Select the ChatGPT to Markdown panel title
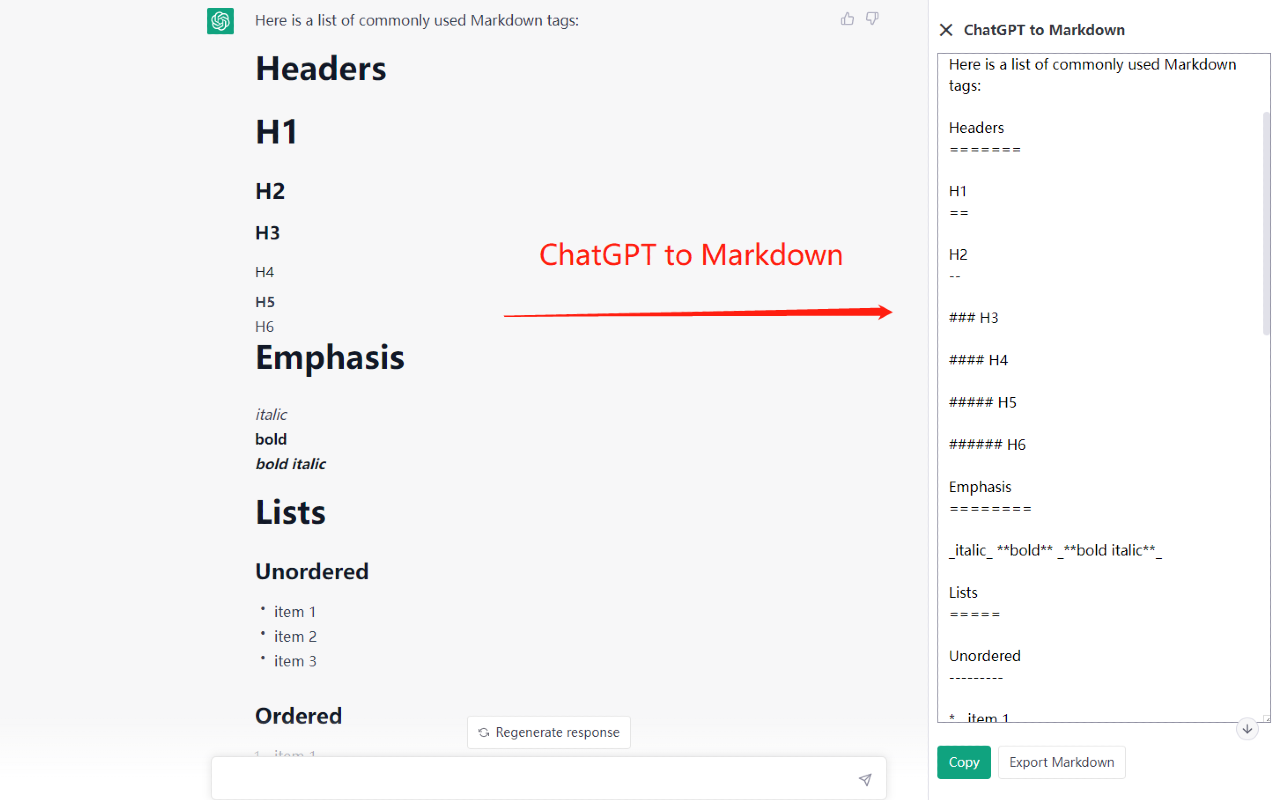Image resolution: width=1280 pixels, height=800 pixels. click(x=1044, y=30)
